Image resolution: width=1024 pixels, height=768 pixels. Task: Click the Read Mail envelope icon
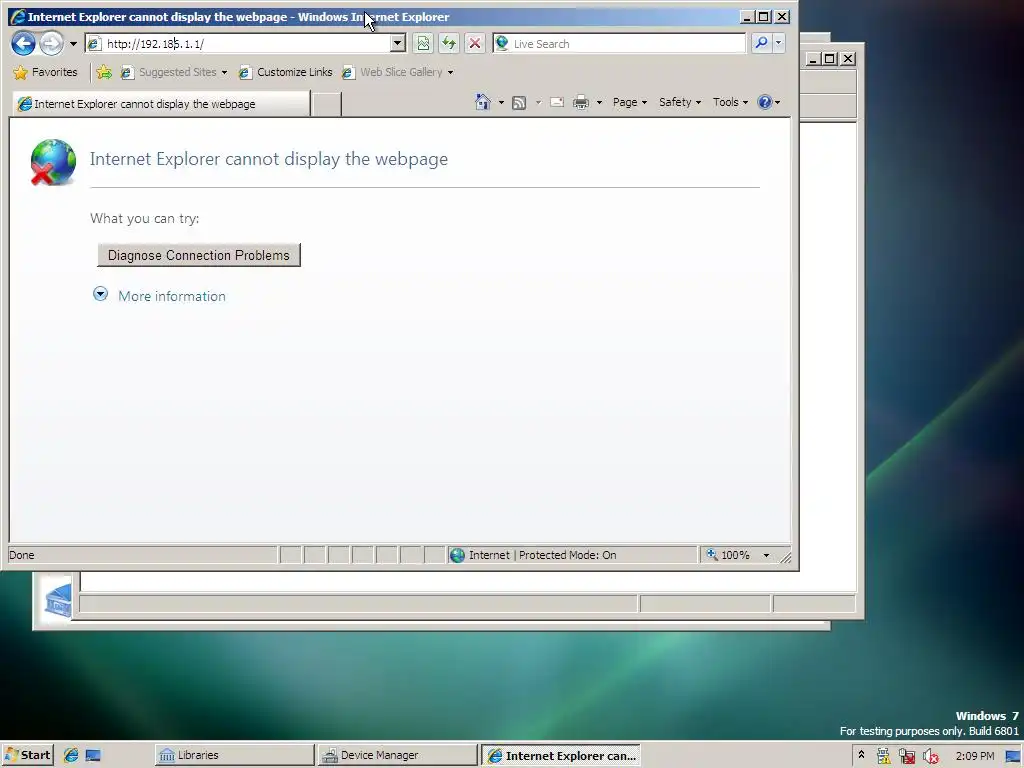(557, 103)
